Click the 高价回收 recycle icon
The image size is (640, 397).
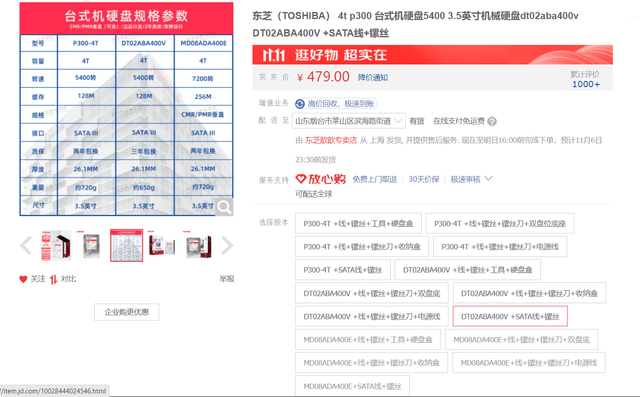300,104
